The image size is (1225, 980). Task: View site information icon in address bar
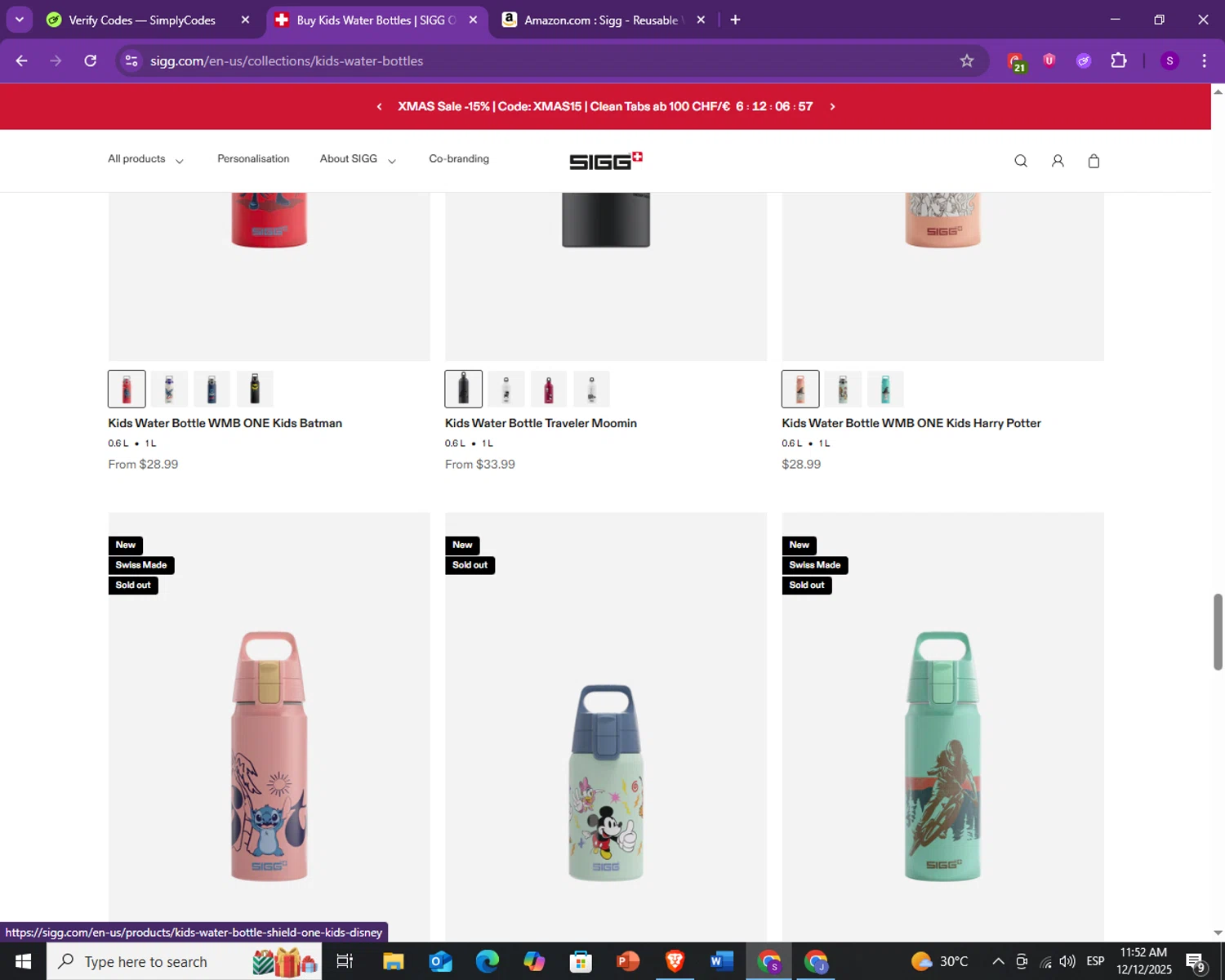[131, 61]
